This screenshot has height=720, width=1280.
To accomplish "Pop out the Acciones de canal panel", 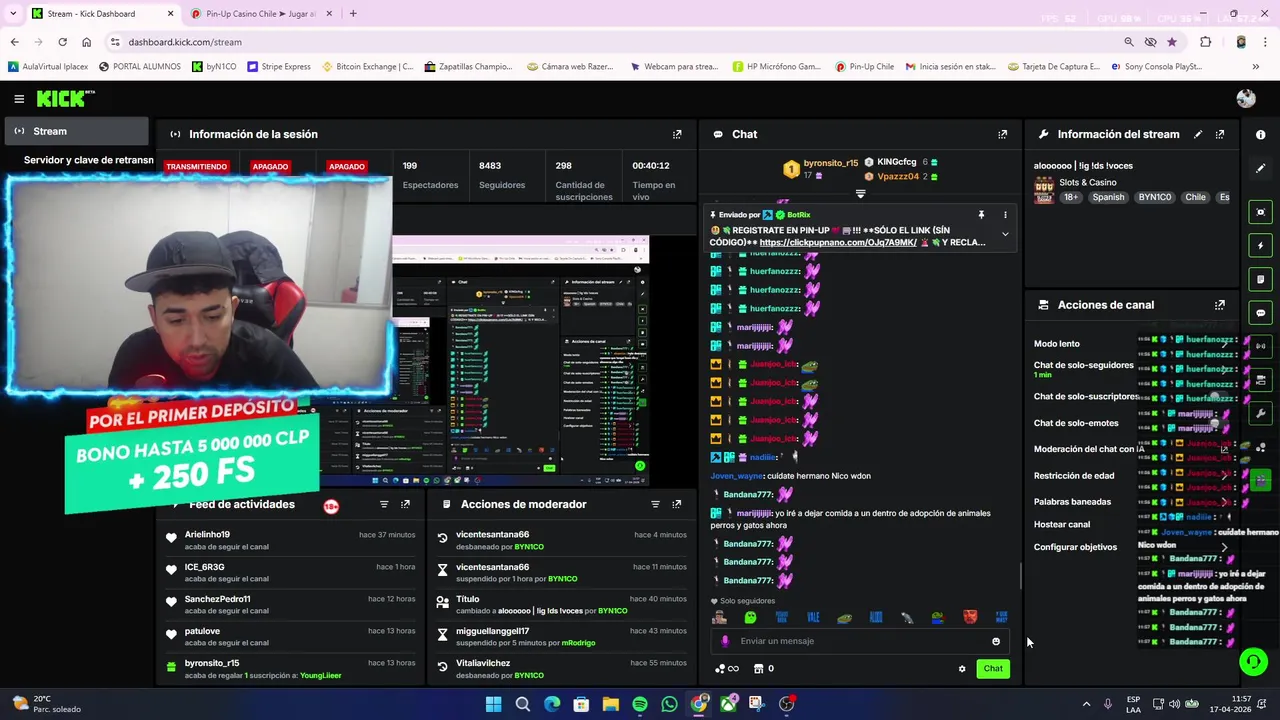I will pyautogui.click(x=1220, y=305).
